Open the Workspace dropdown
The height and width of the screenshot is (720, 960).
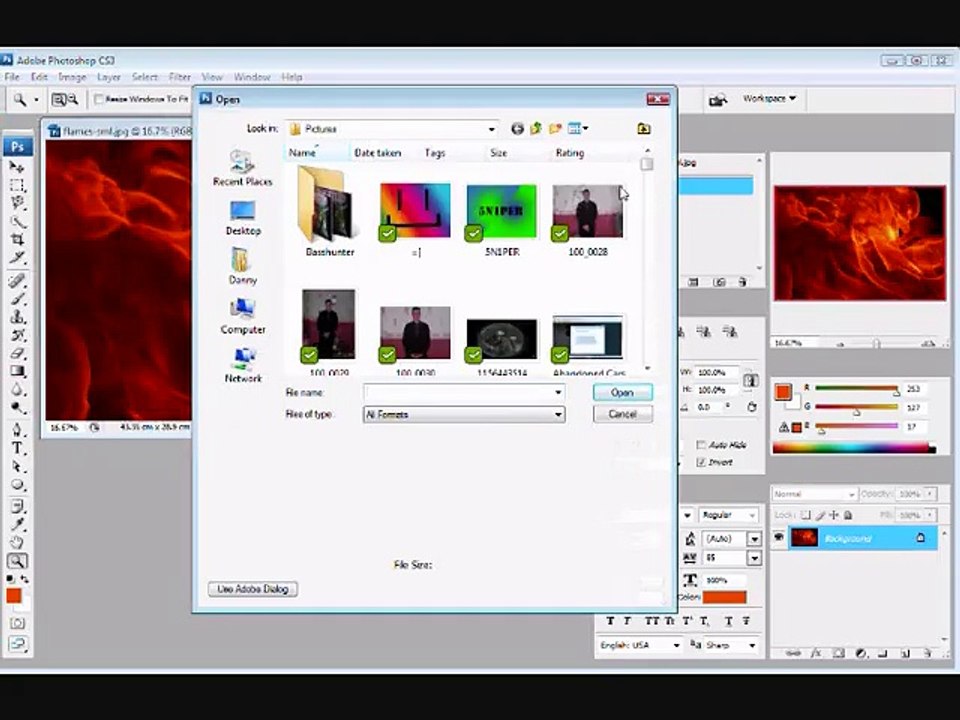tap(769, 98)
